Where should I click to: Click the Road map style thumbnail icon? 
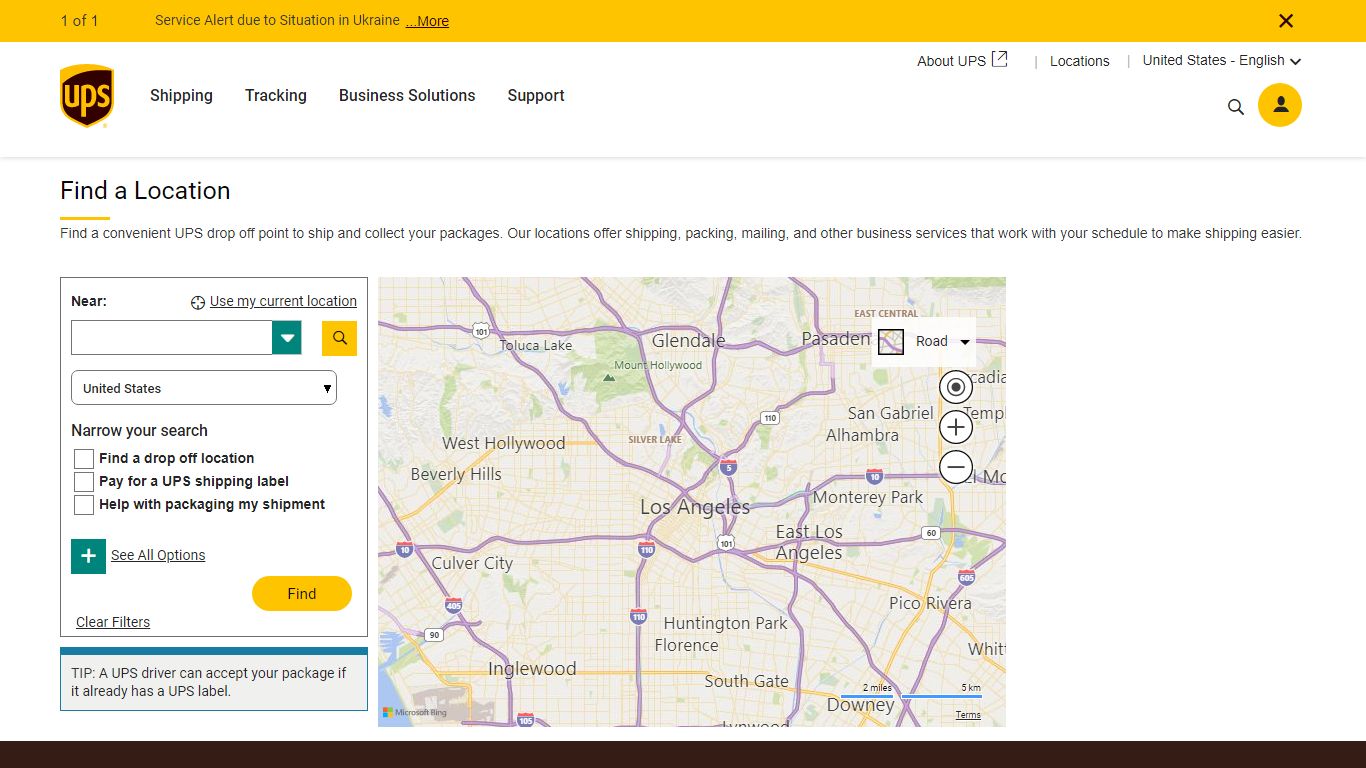coord(891,342)
